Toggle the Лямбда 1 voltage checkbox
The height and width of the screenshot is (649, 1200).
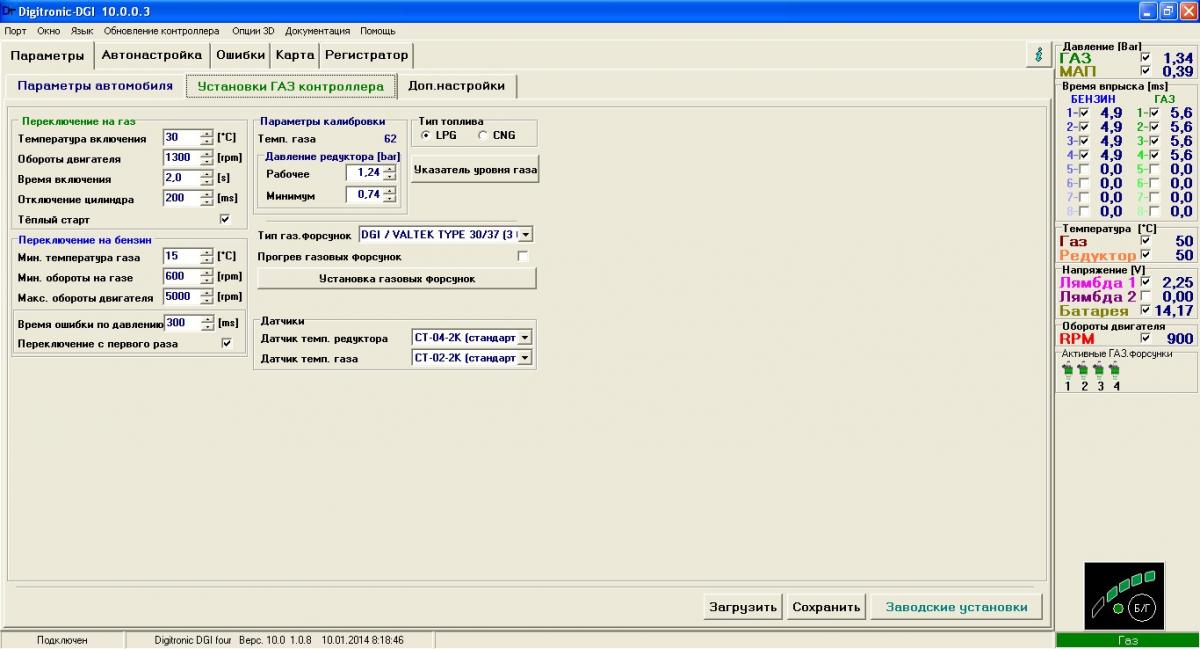coord(1146,283)
